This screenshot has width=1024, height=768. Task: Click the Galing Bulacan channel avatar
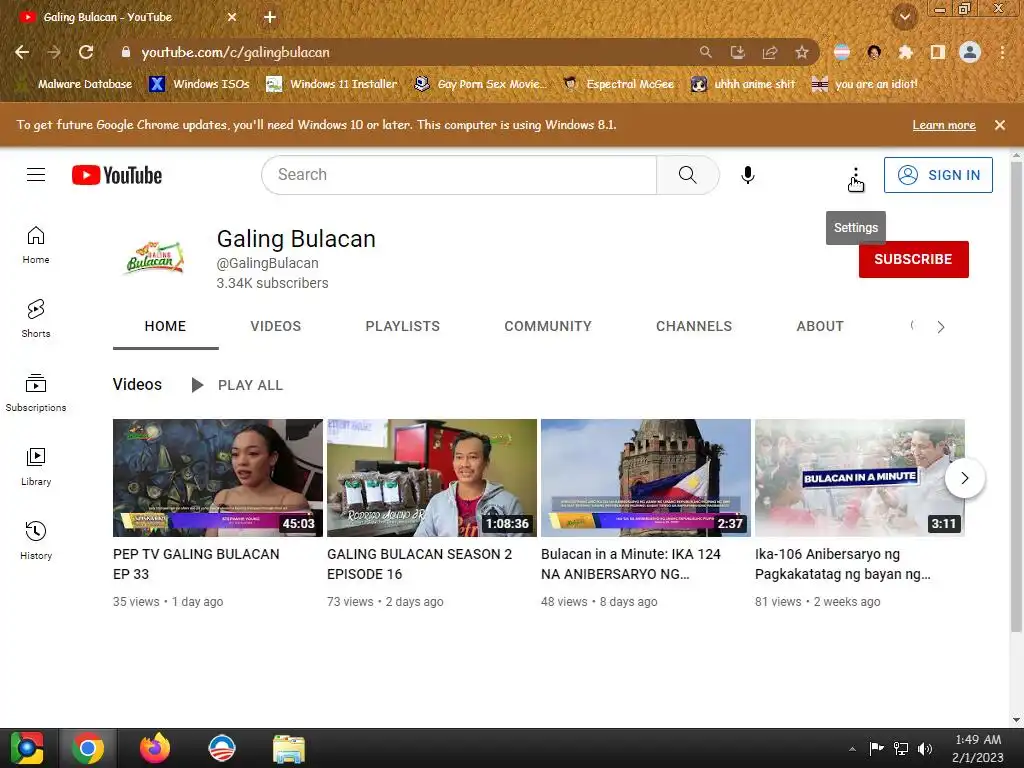(154, 259)
